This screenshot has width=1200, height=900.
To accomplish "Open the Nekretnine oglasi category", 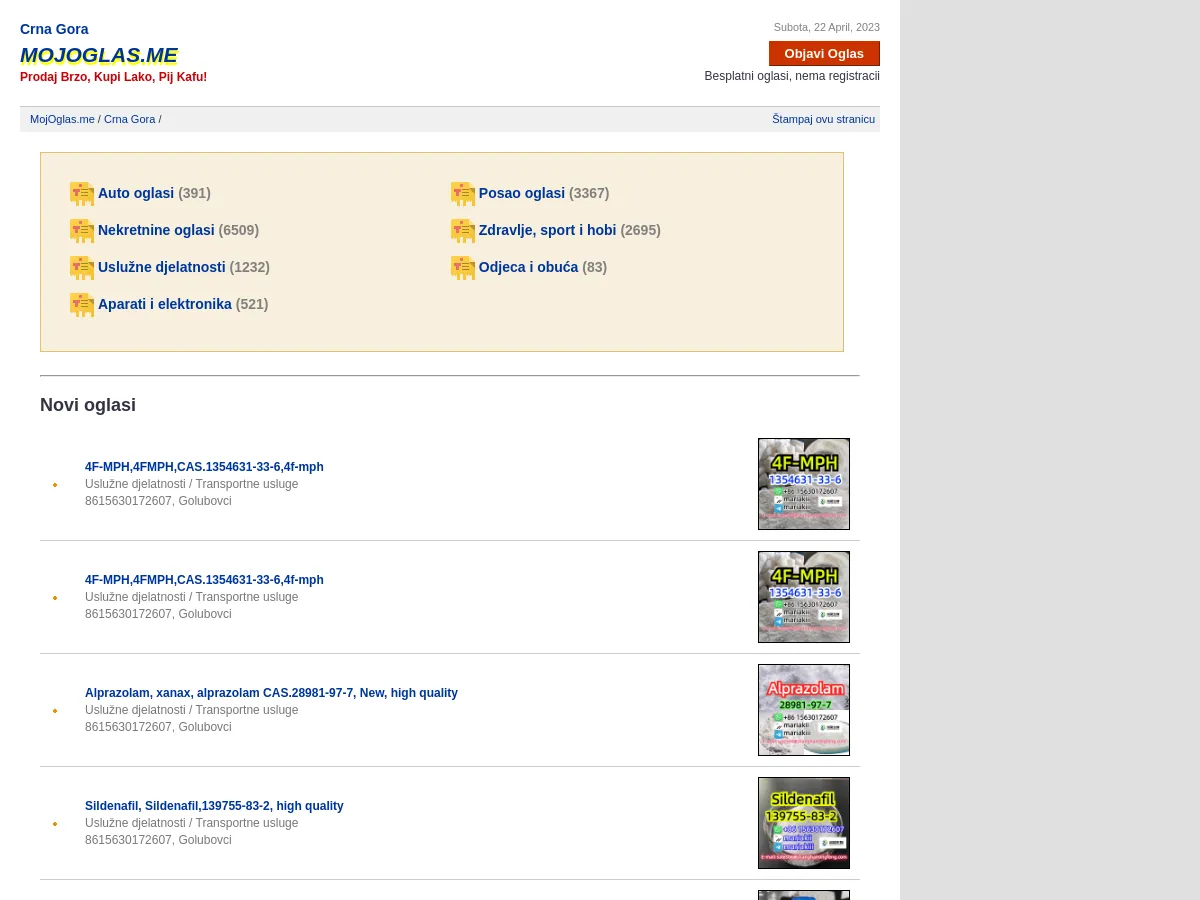I will [x=156, y=230].
